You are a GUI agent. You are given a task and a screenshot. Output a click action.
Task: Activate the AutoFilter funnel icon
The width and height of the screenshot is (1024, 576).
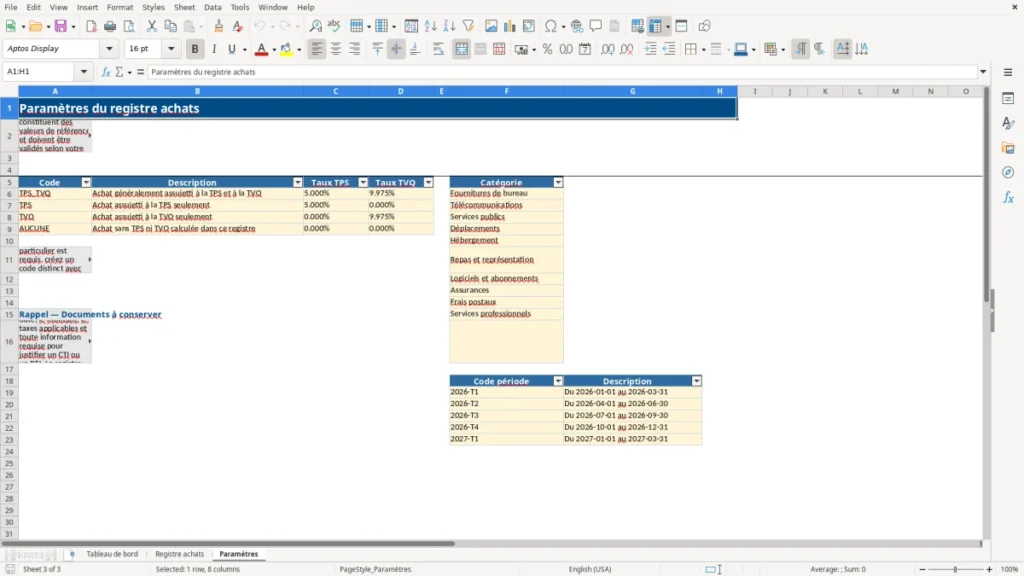468,26
